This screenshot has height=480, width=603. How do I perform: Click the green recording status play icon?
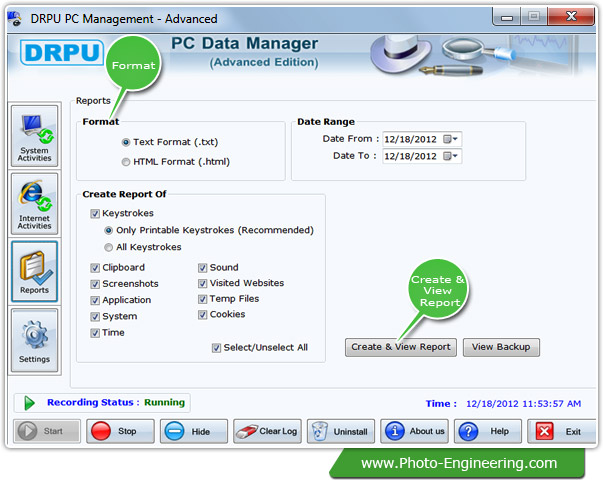[29, 403]
